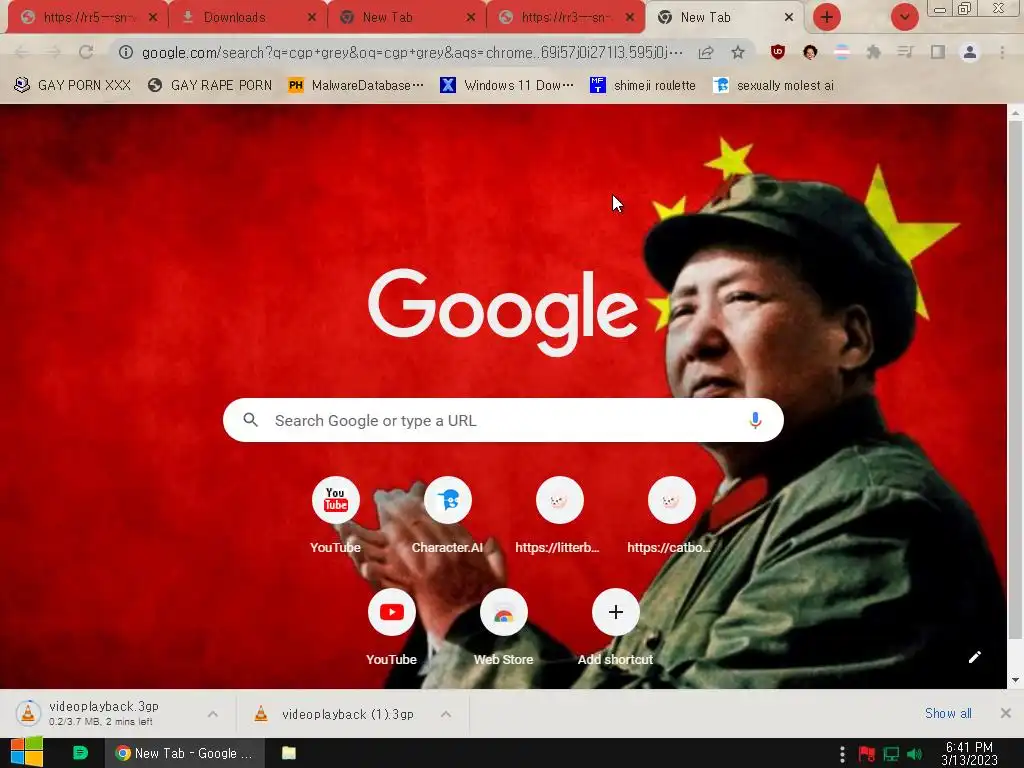Click the New Tab - Google Chrome taskbar button
Screen dimensions: 1024x768
tap(185, 753)
